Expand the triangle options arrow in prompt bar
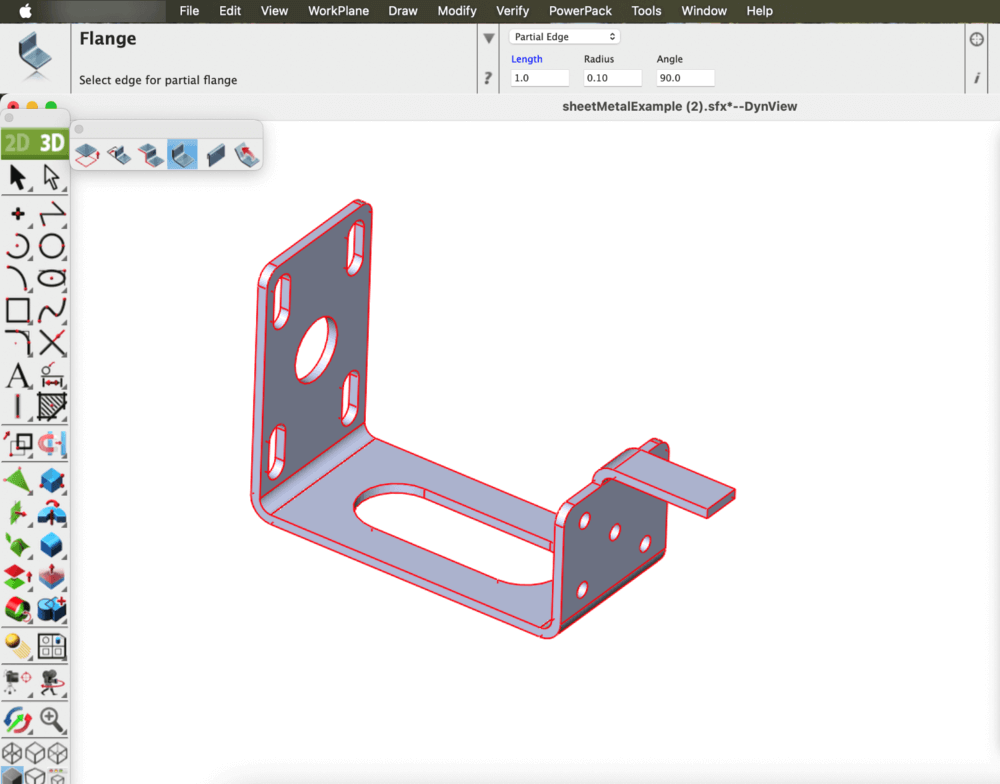 pyautogui.click(x=489, y=39)
